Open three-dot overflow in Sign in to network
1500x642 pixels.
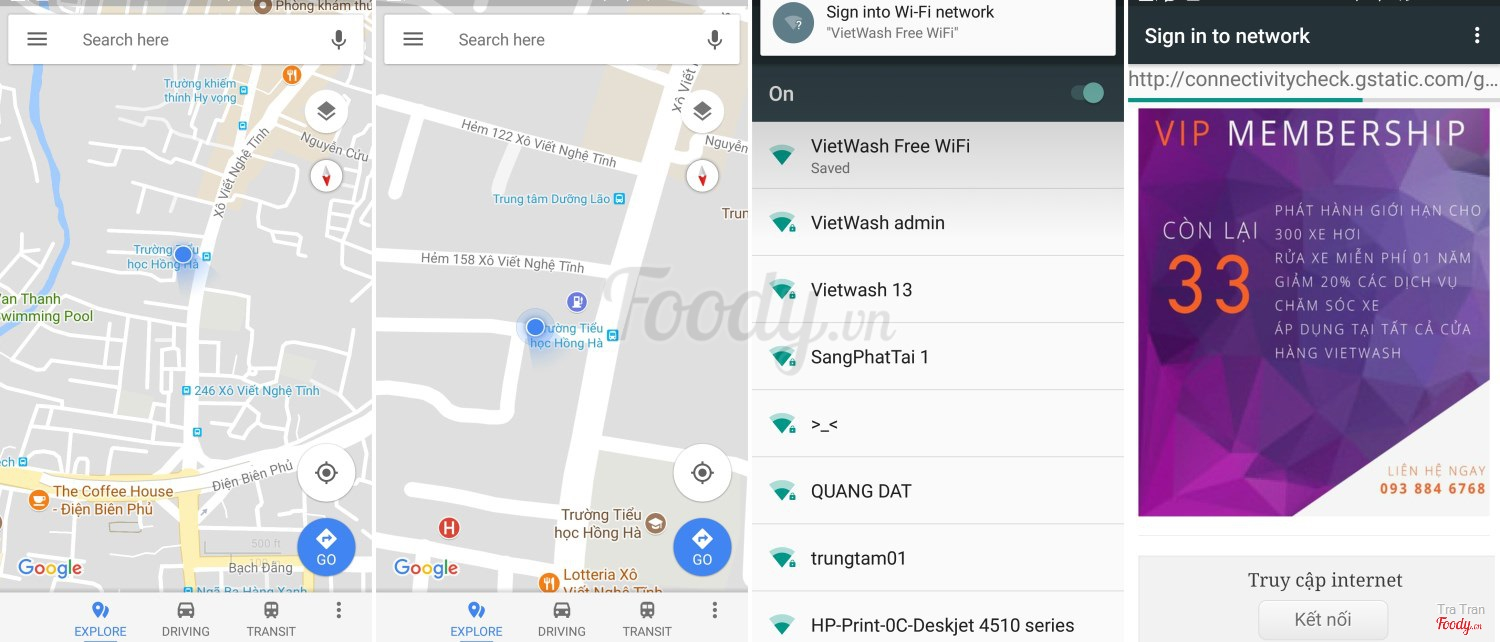[x=1477, y=36]
